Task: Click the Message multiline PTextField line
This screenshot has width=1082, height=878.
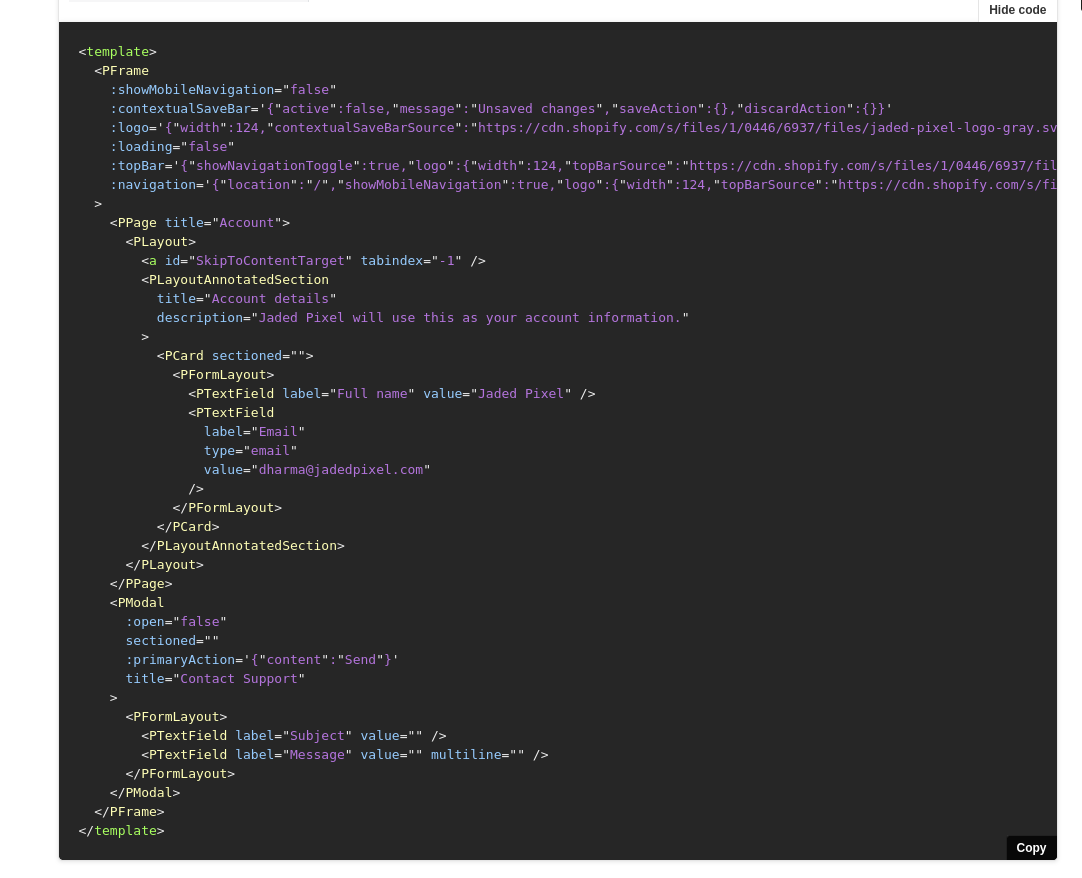Action: (344, 754)
